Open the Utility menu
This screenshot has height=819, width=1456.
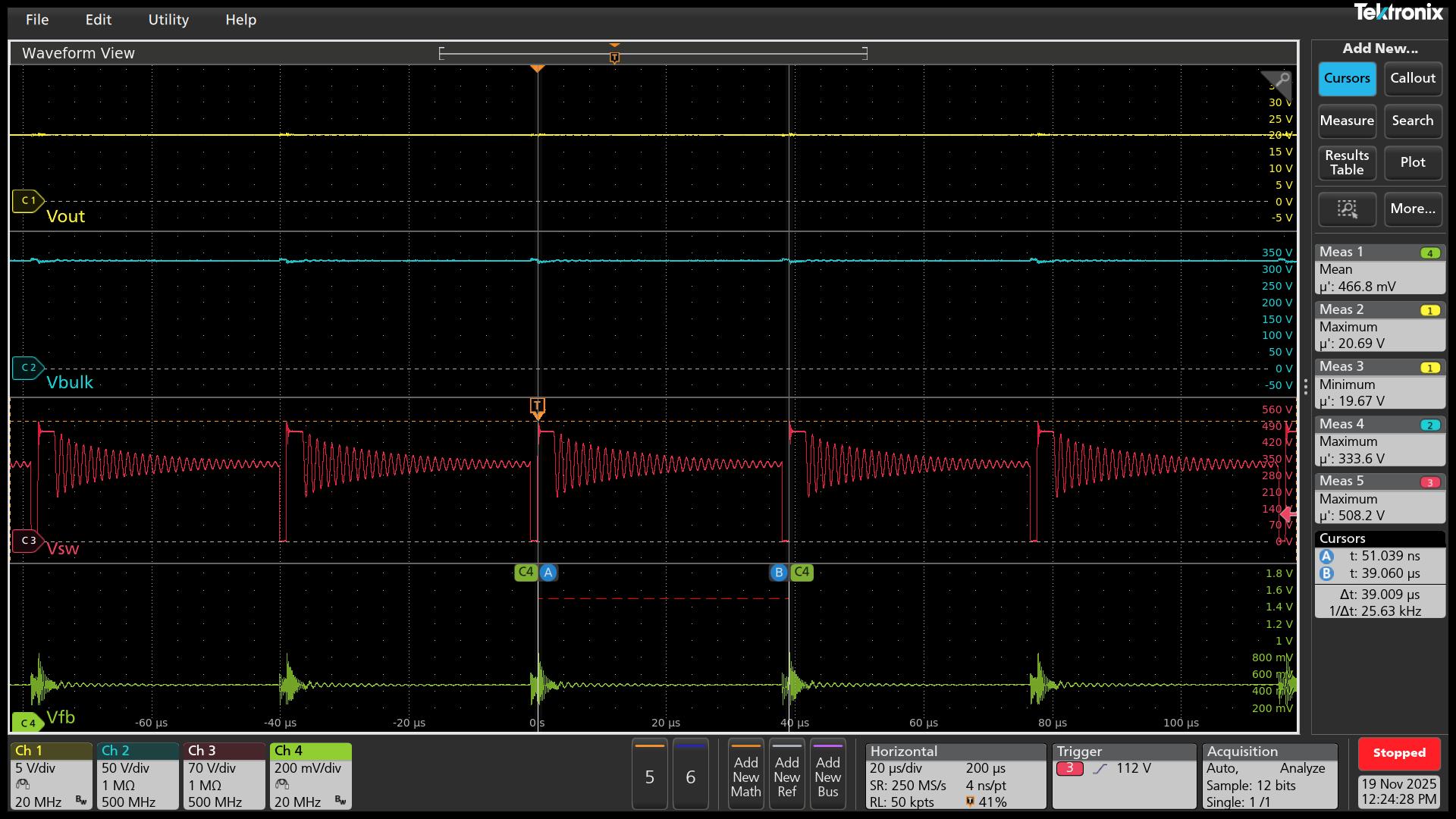pyautogui.click(x=168, y=20)
